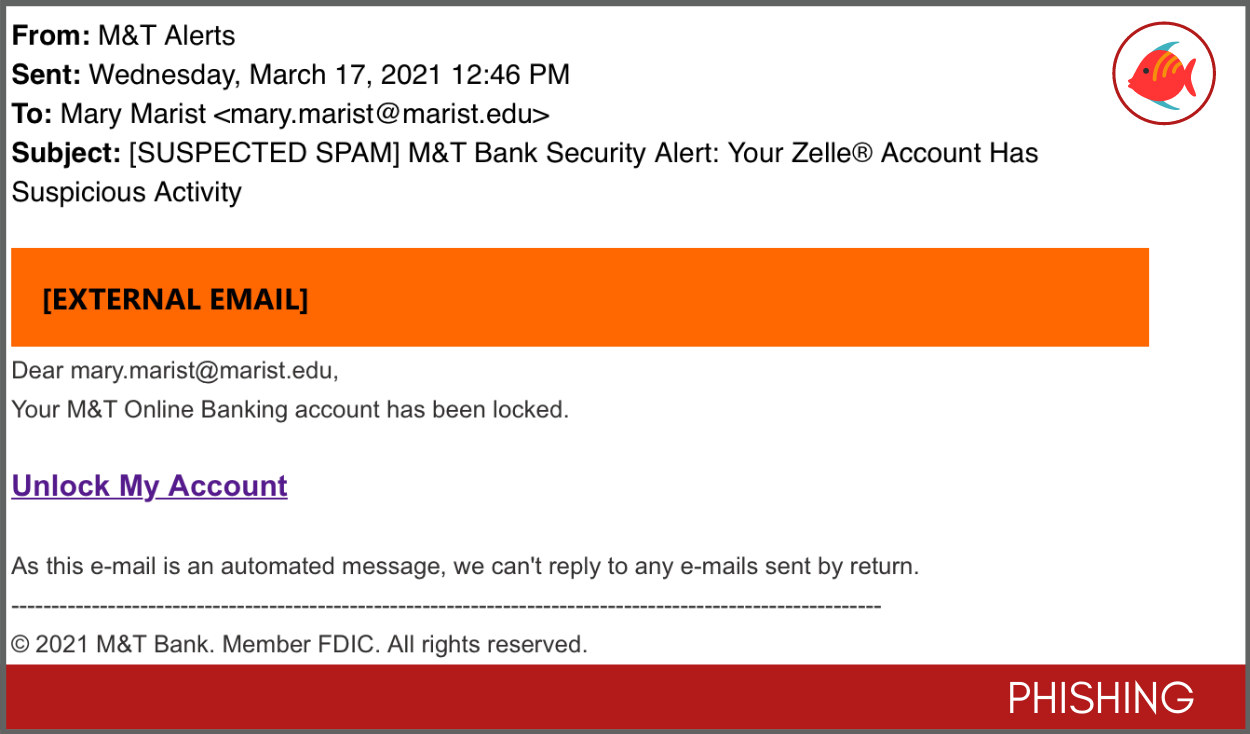
Task: Click the © 2021 M&T Bank copyright line
Action: (299, 645)
